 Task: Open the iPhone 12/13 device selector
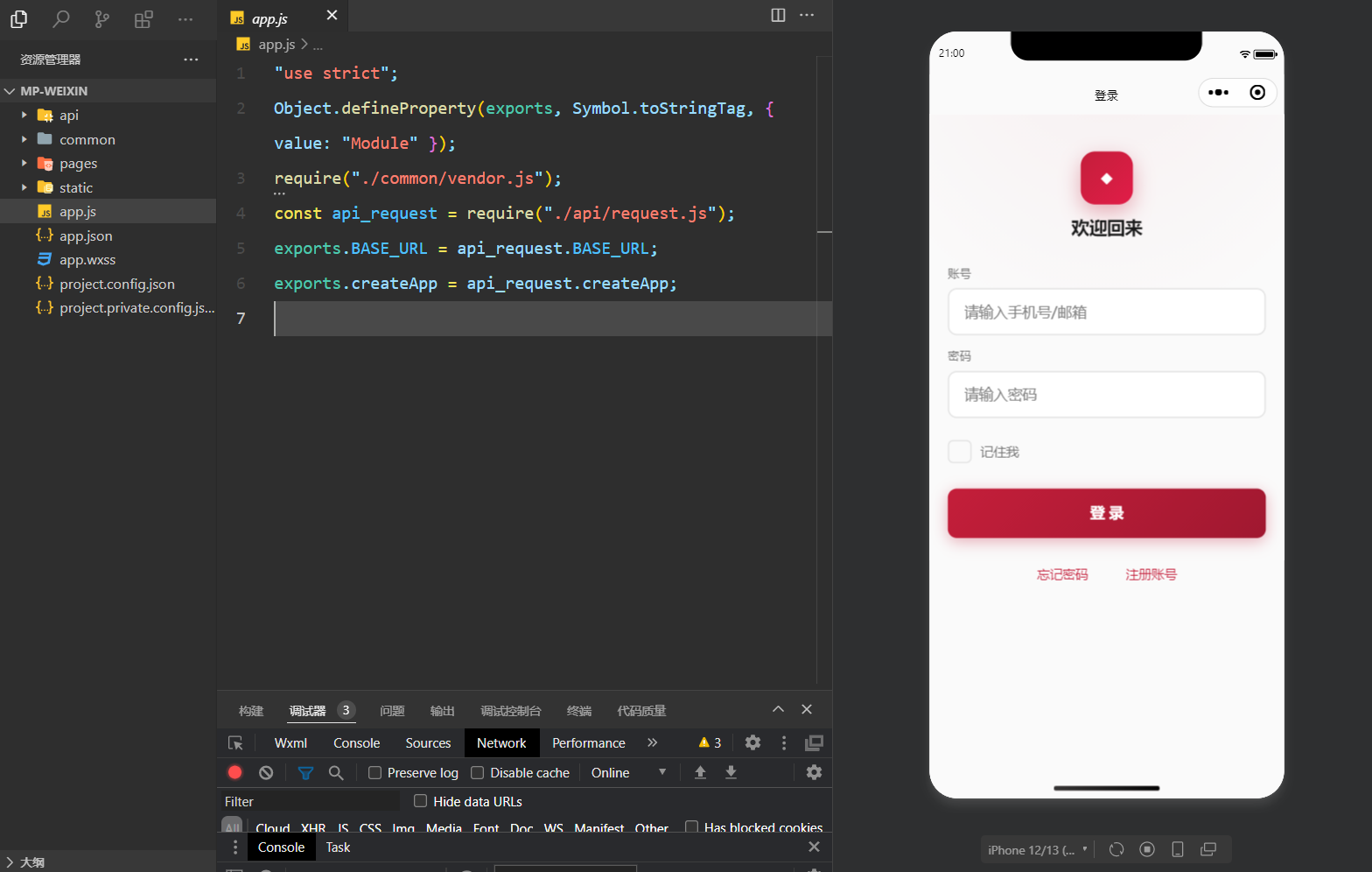coord(1037,850)
